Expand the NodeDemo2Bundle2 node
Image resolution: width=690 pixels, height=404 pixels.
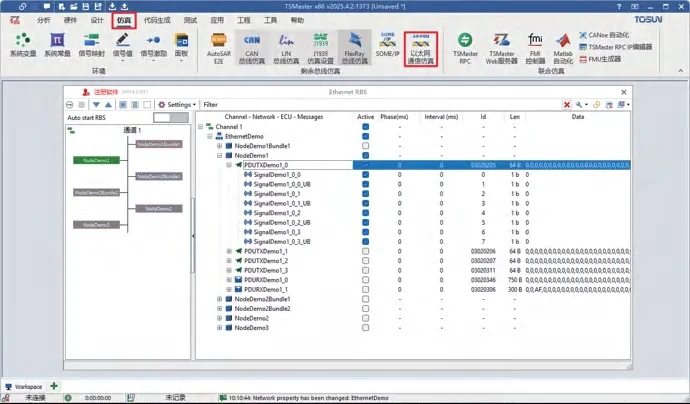pos(219,309)
